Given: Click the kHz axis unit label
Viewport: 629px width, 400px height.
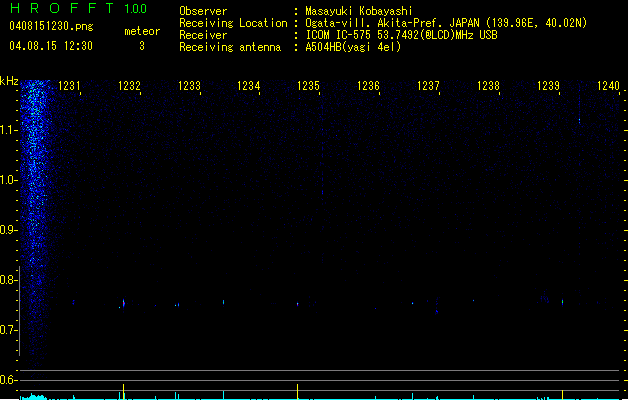Looking at the screenshot, I should (x=9, y=81).
